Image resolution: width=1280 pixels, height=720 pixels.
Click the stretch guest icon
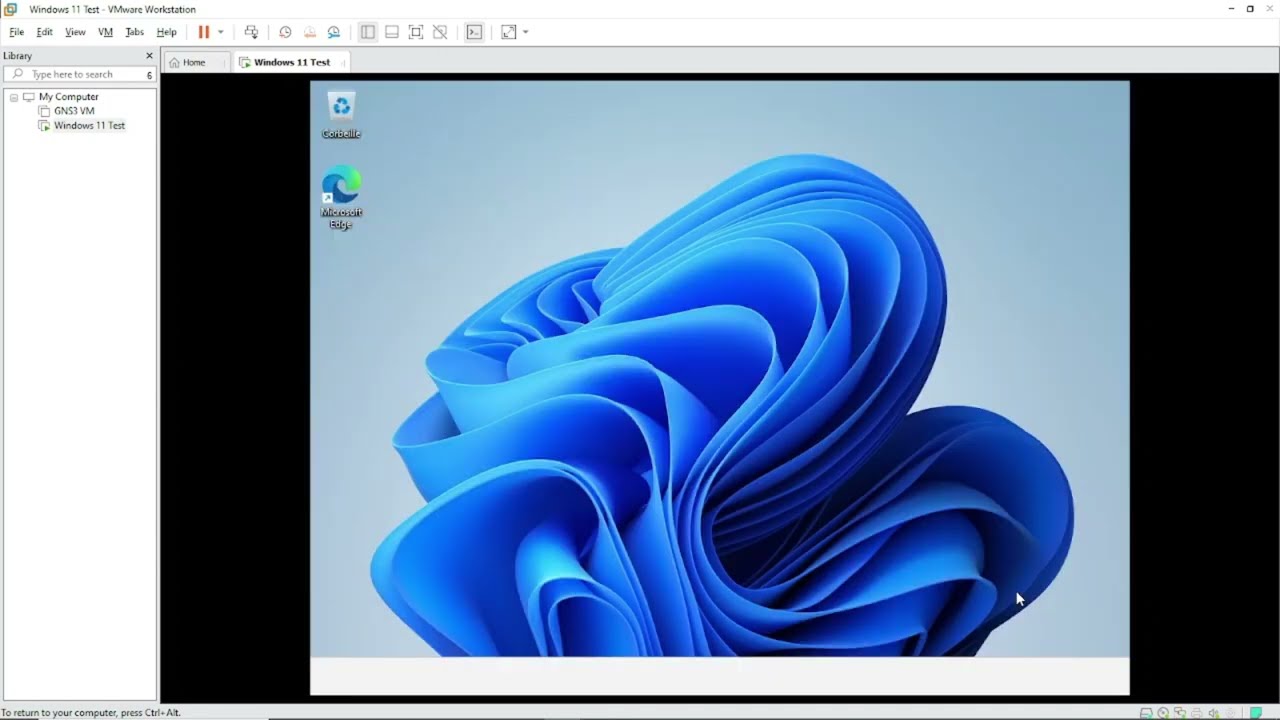(x=508, y=32)
